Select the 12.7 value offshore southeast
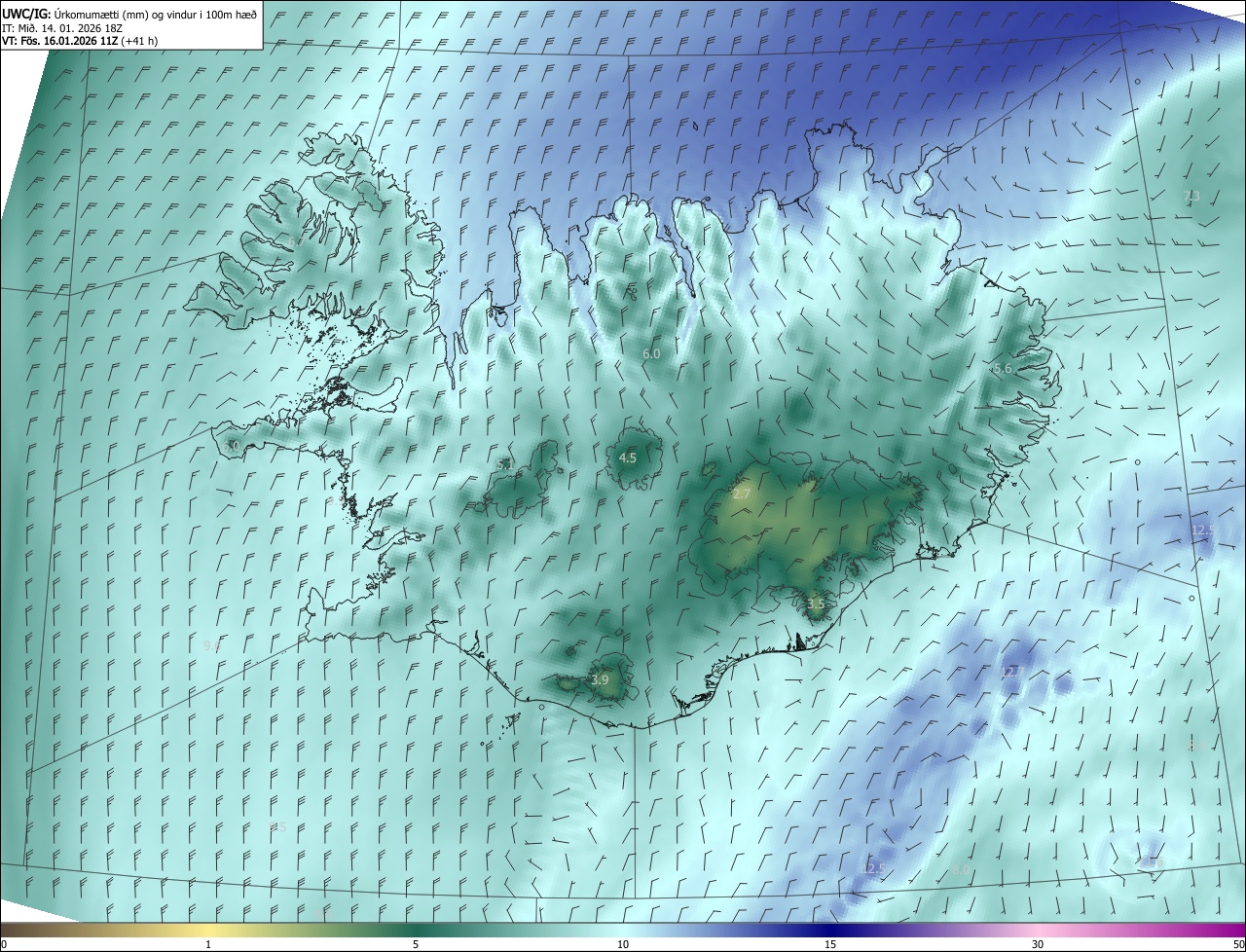The image size is (1246, 952). point(1013,672)
